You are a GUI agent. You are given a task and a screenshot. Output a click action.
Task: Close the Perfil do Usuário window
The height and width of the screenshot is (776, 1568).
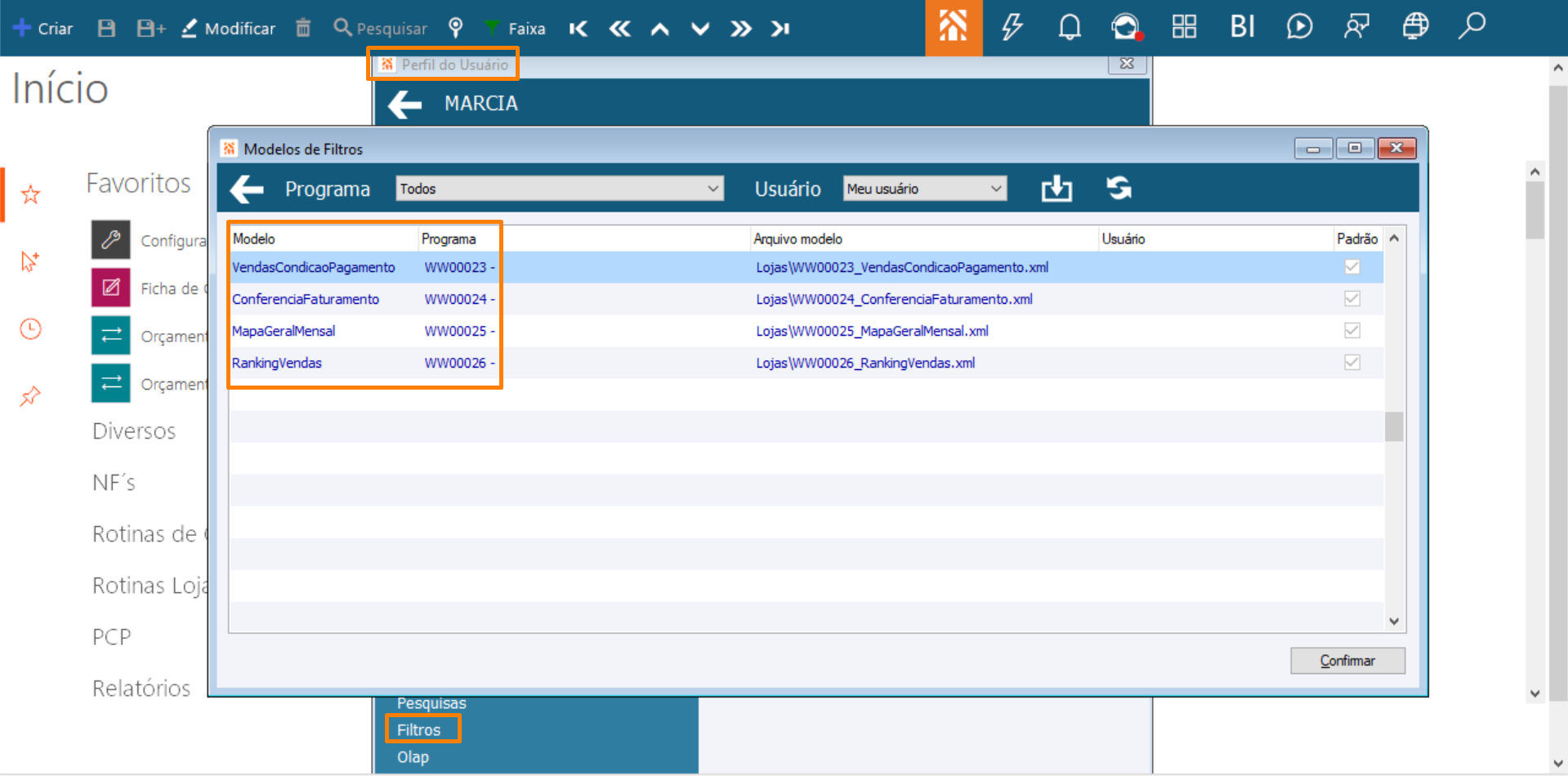click(1127, 64)
